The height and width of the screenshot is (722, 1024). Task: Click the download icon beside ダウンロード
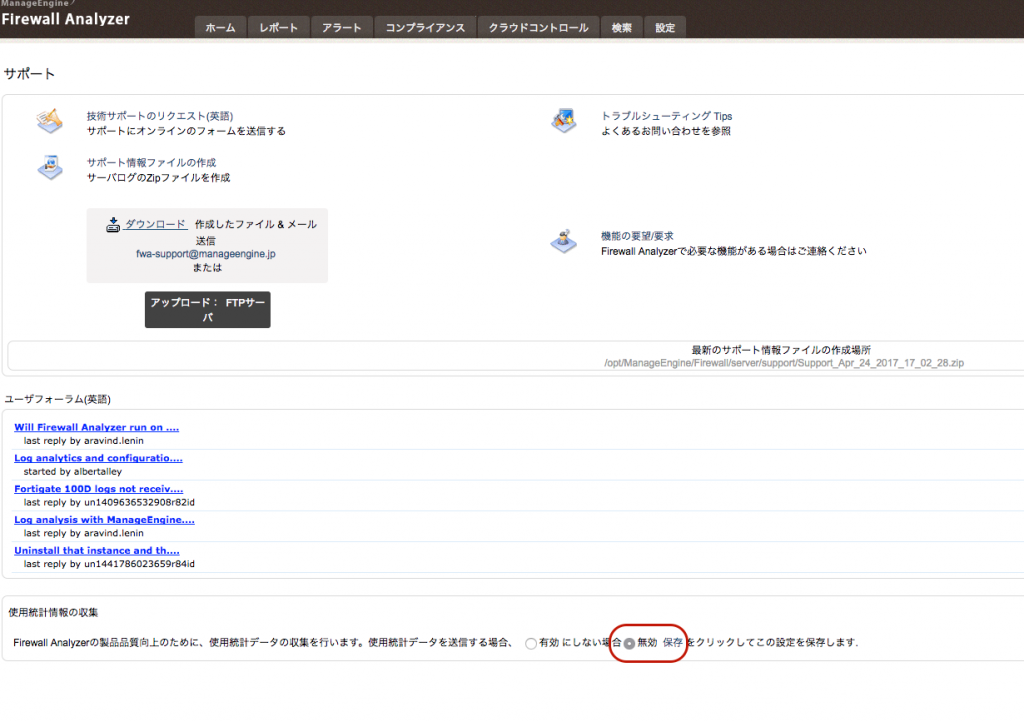113,225
